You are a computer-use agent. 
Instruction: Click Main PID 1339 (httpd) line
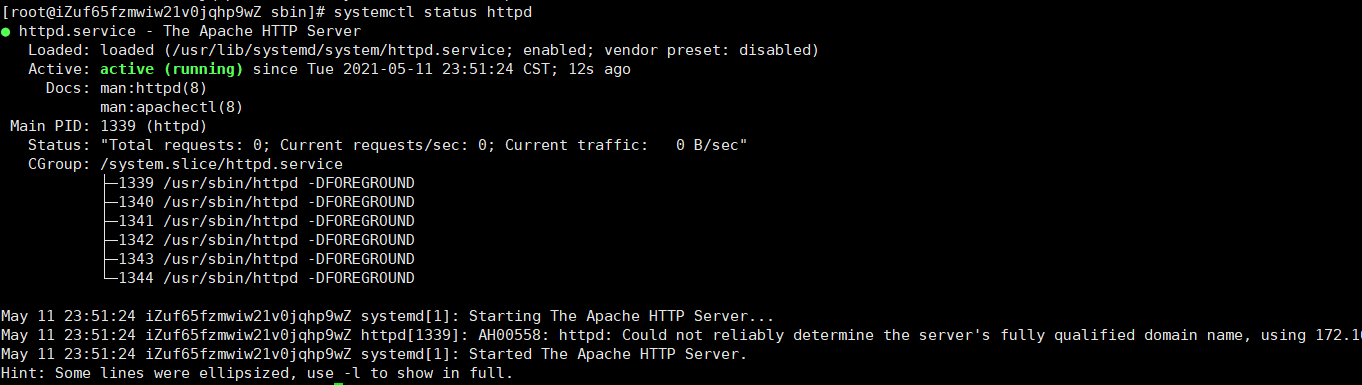tap(108, 126)
